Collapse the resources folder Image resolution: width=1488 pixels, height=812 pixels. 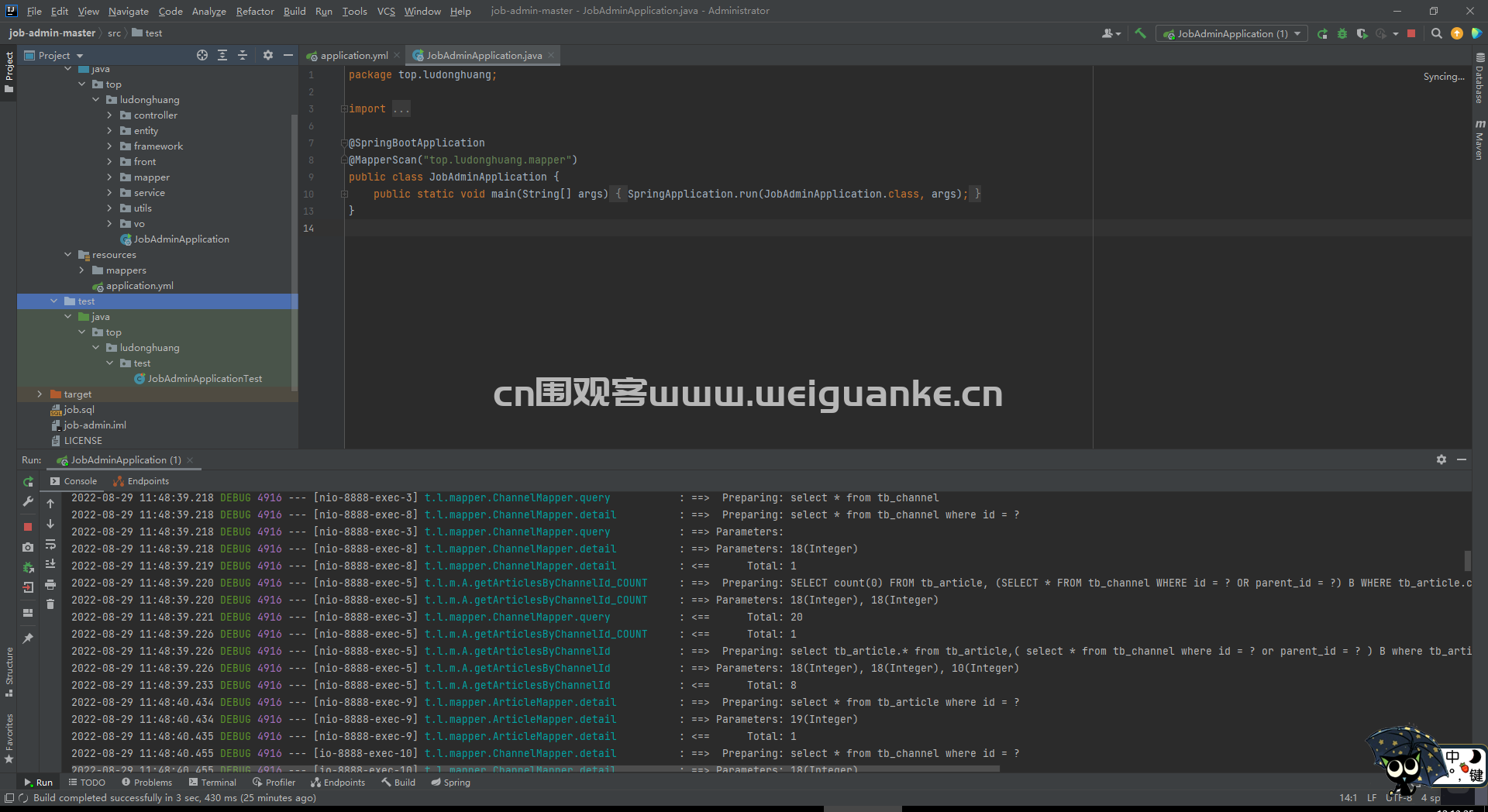(67, 255)
